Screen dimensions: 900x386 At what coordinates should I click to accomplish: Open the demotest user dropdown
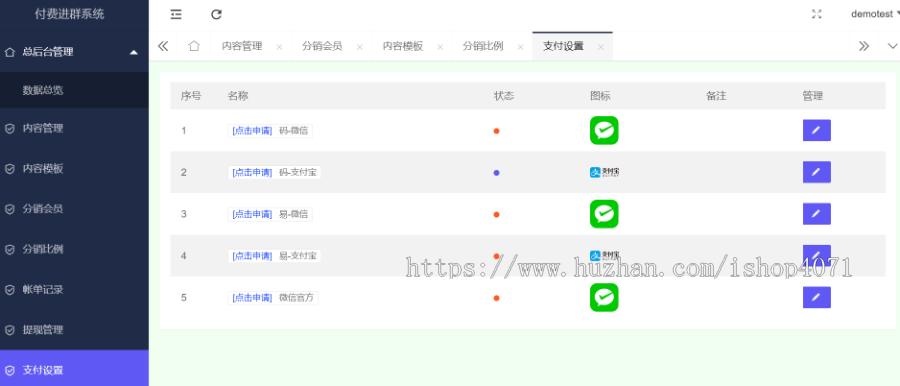tap(875, 14)
